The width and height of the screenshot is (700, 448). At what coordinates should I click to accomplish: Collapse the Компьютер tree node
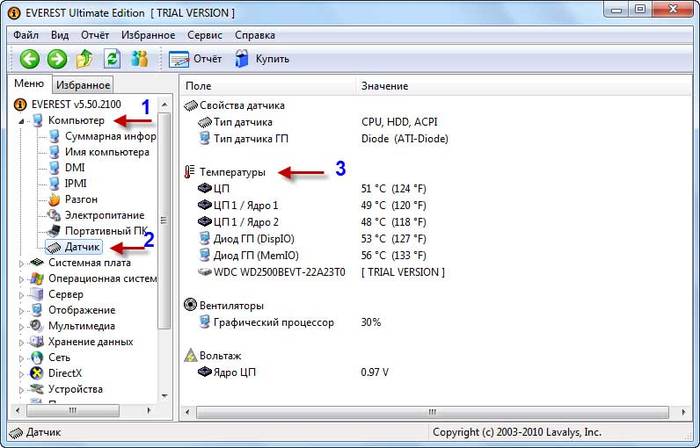tap(23, 121)
